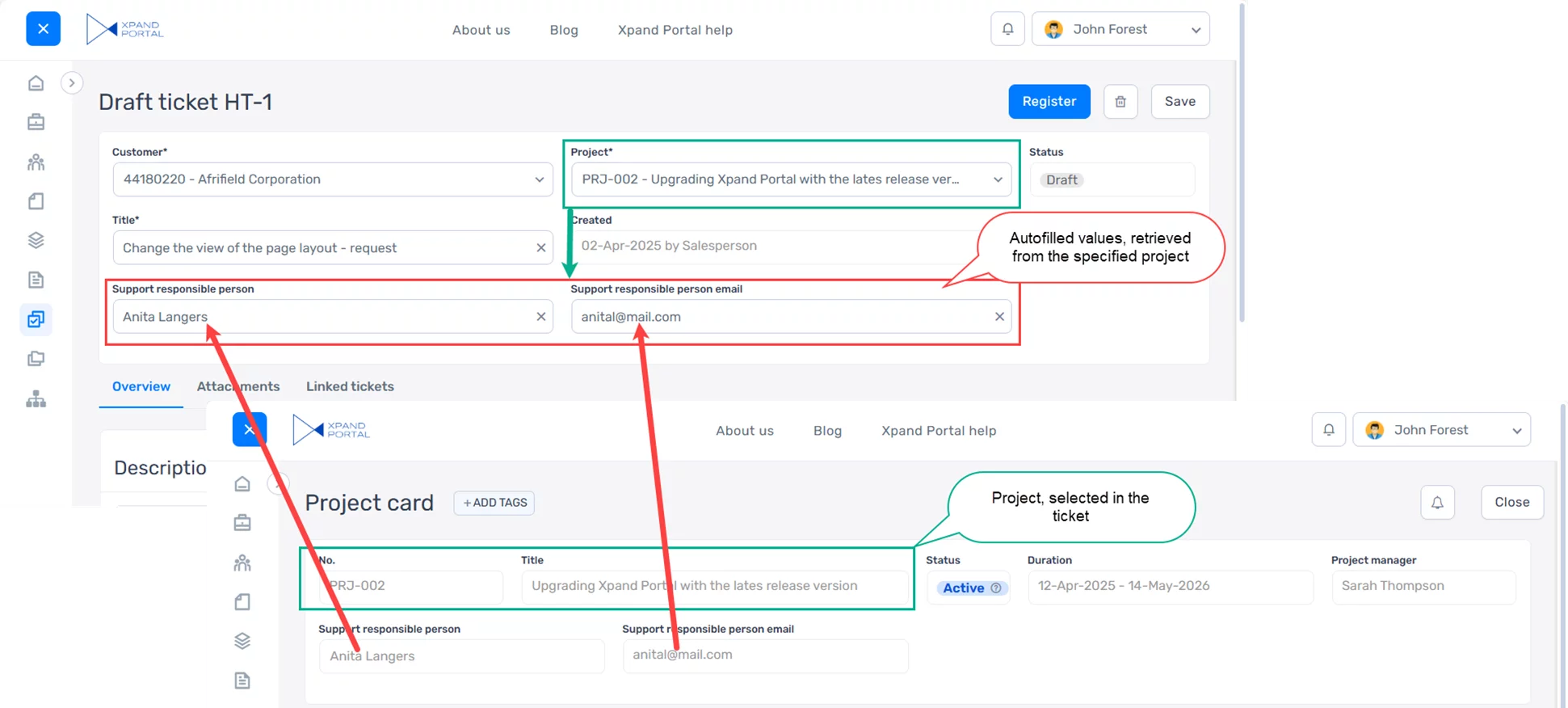Click the home icon in top sidebar

pos(36,83)
